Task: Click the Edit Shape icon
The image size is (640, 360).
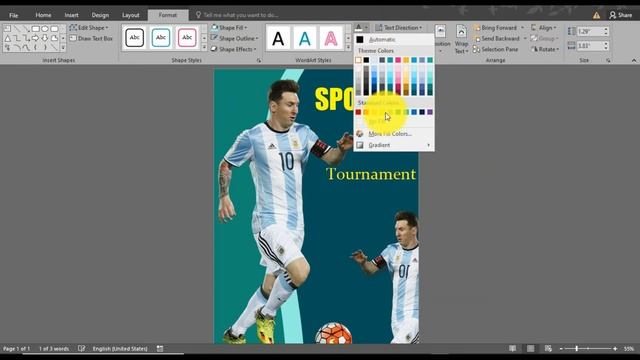Action: (x=73, y=28)
